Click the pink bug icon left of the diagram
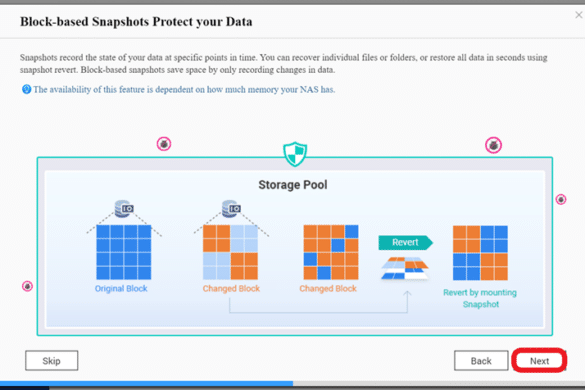The width and height of the screenshot is (585, 390). pyautogui.click(x=27, y=286)
